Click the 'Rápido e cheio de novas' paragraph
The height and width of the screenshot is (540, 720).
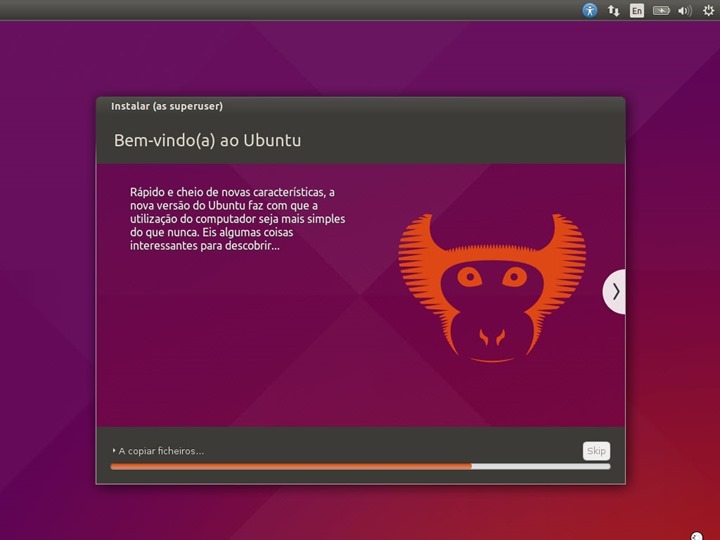[237, 219]
